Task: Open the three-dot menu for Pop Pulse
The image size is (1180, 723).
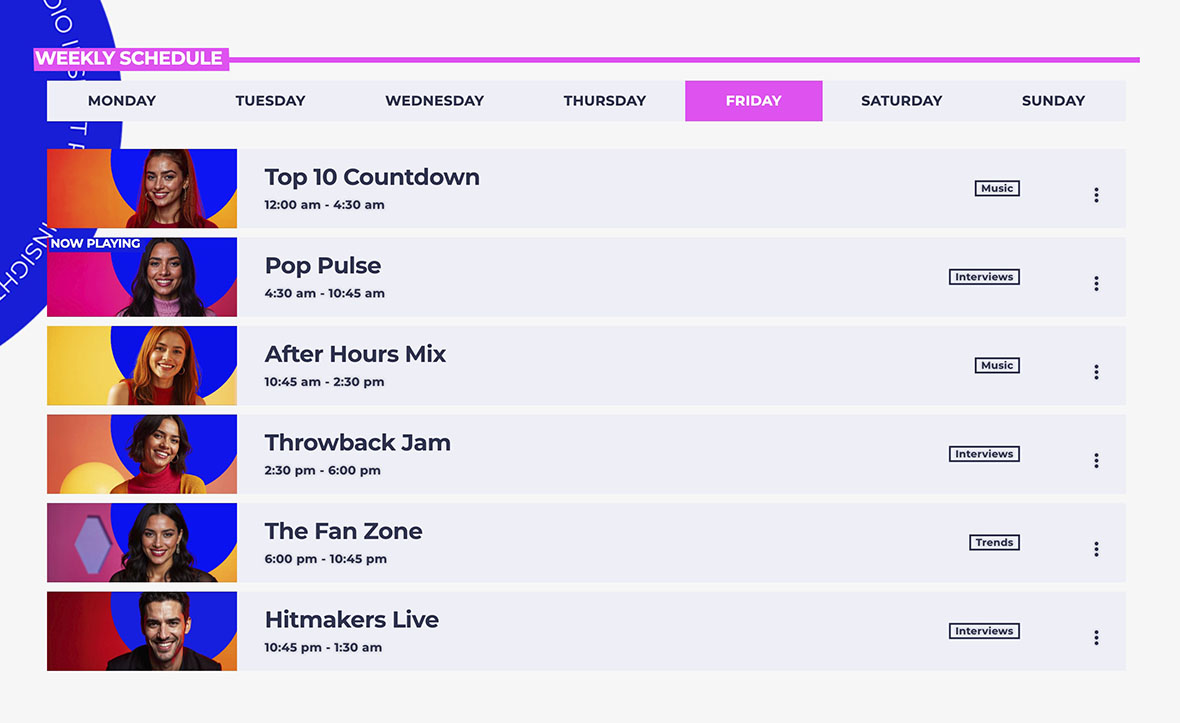Action: [x=1096, y=283]
